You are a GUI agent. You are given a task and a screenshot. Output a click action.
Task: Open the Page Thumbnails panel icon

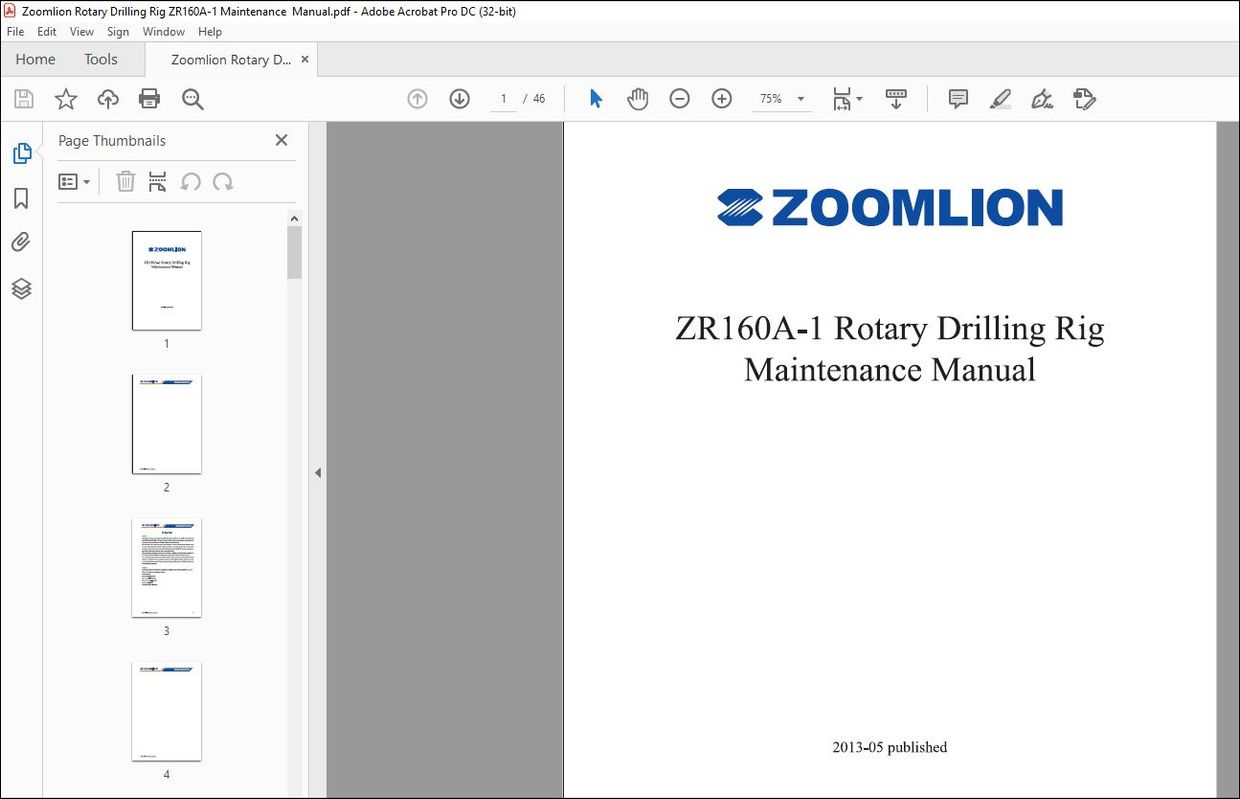22,152
